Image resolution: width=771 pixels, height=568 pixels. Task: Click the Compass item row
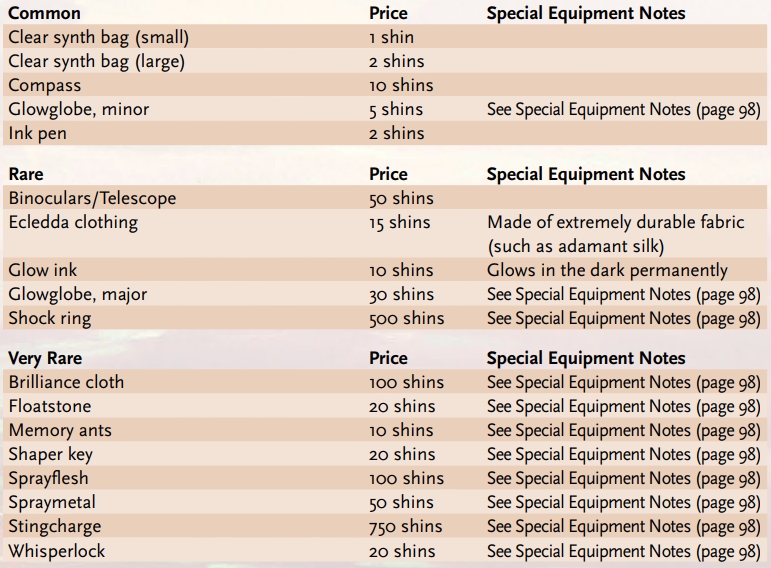tap(45, 86)
